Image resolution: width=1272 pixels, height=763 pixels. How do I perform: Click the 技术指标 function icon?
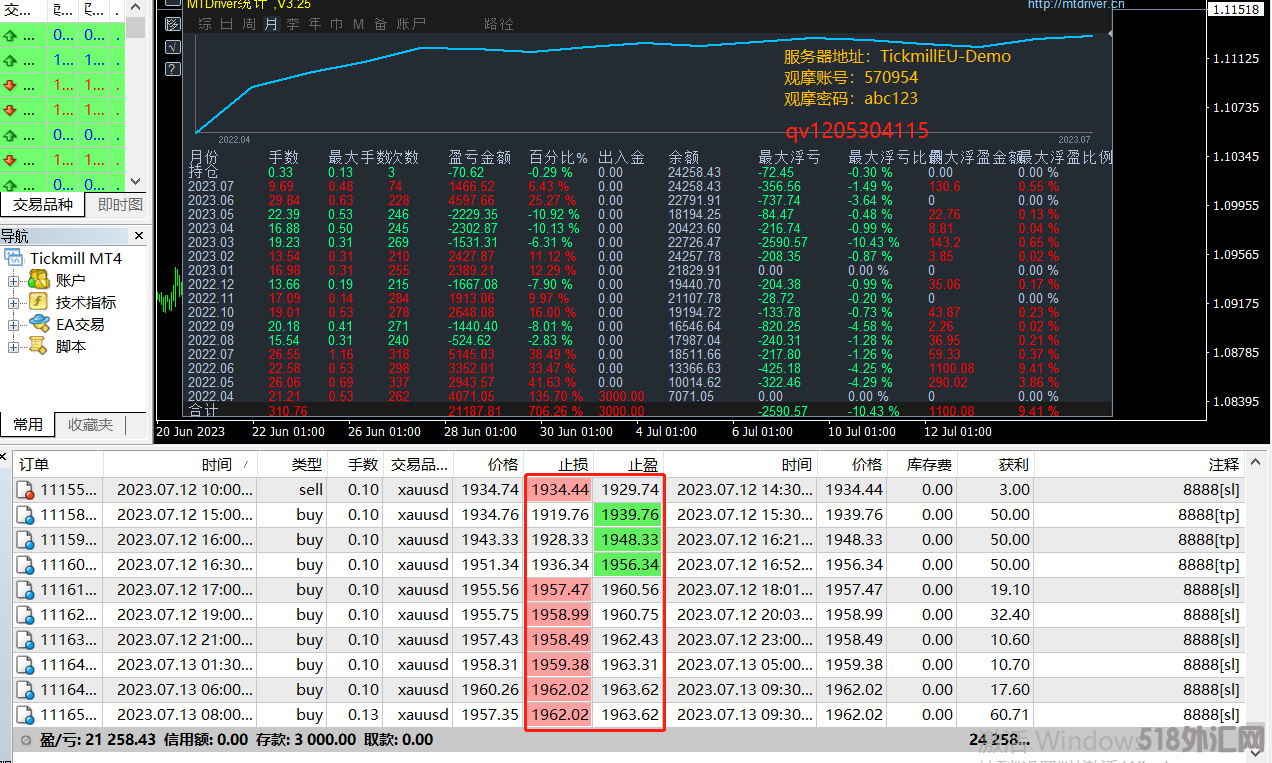(39, 302)
